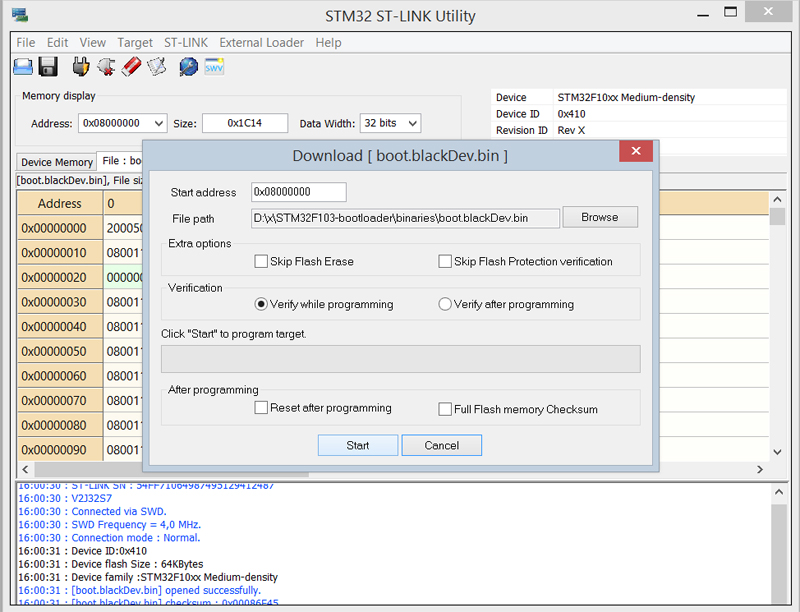
Task: Click the Revision ID value Rev X
Action: tap(571, 131)
